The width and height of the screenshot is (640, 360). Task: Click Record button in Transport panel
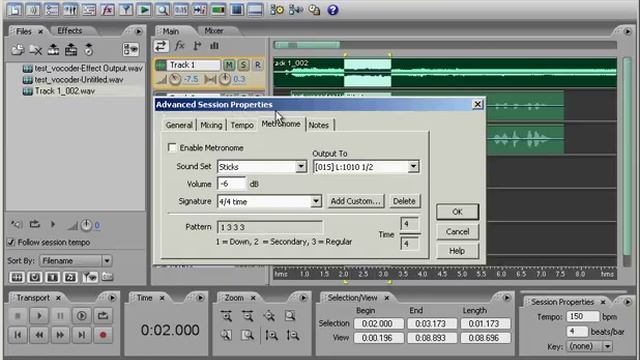[103, 335]
